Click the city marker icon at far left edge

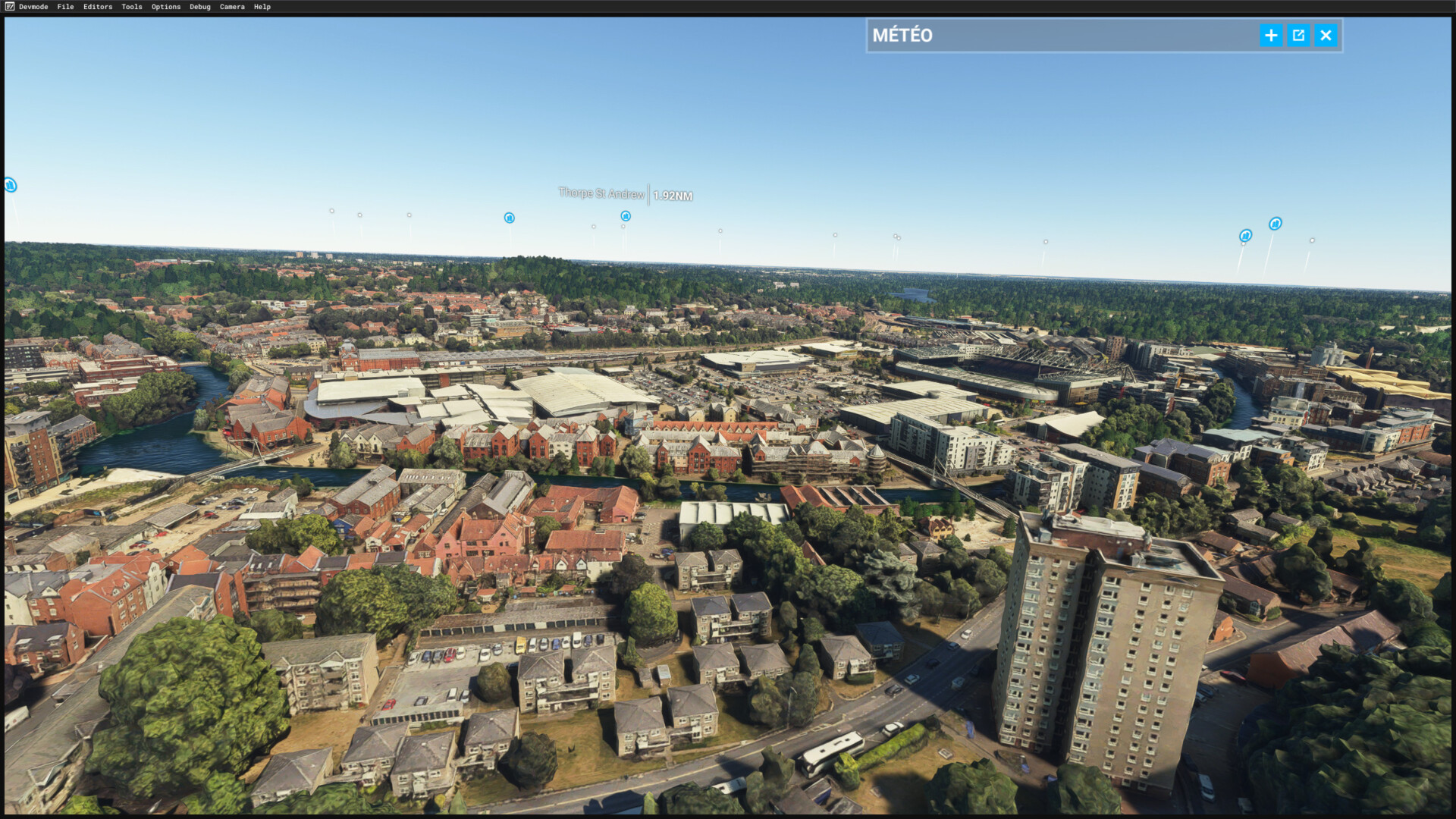[10, 185]
